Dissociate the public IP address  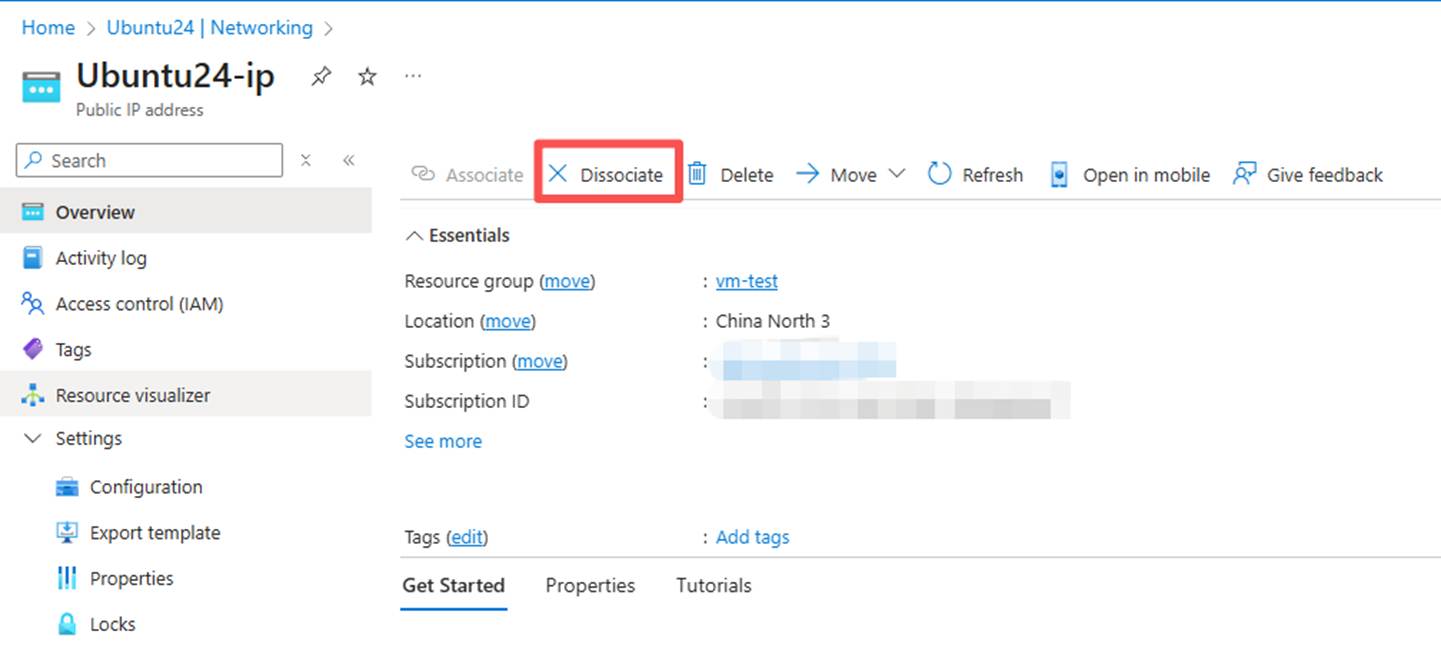click(607, 174)
